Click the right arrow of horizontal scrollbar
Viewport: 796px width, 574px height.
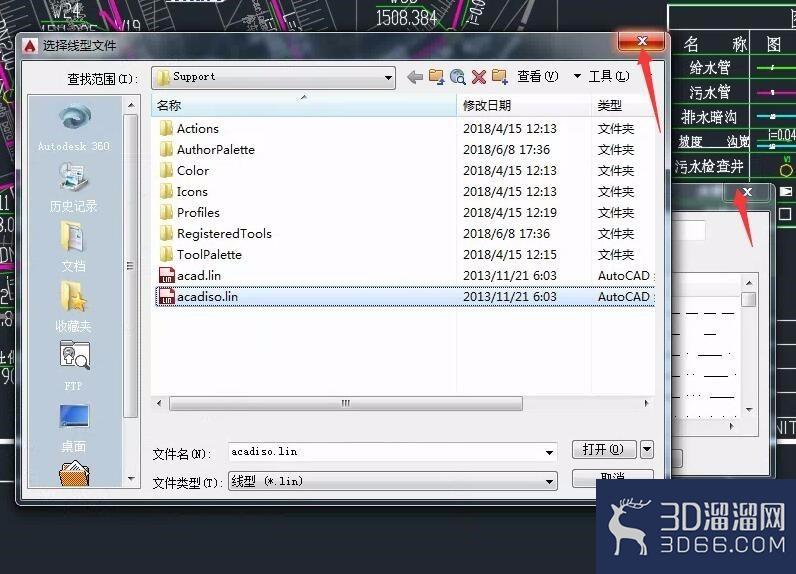click(646, 403)
